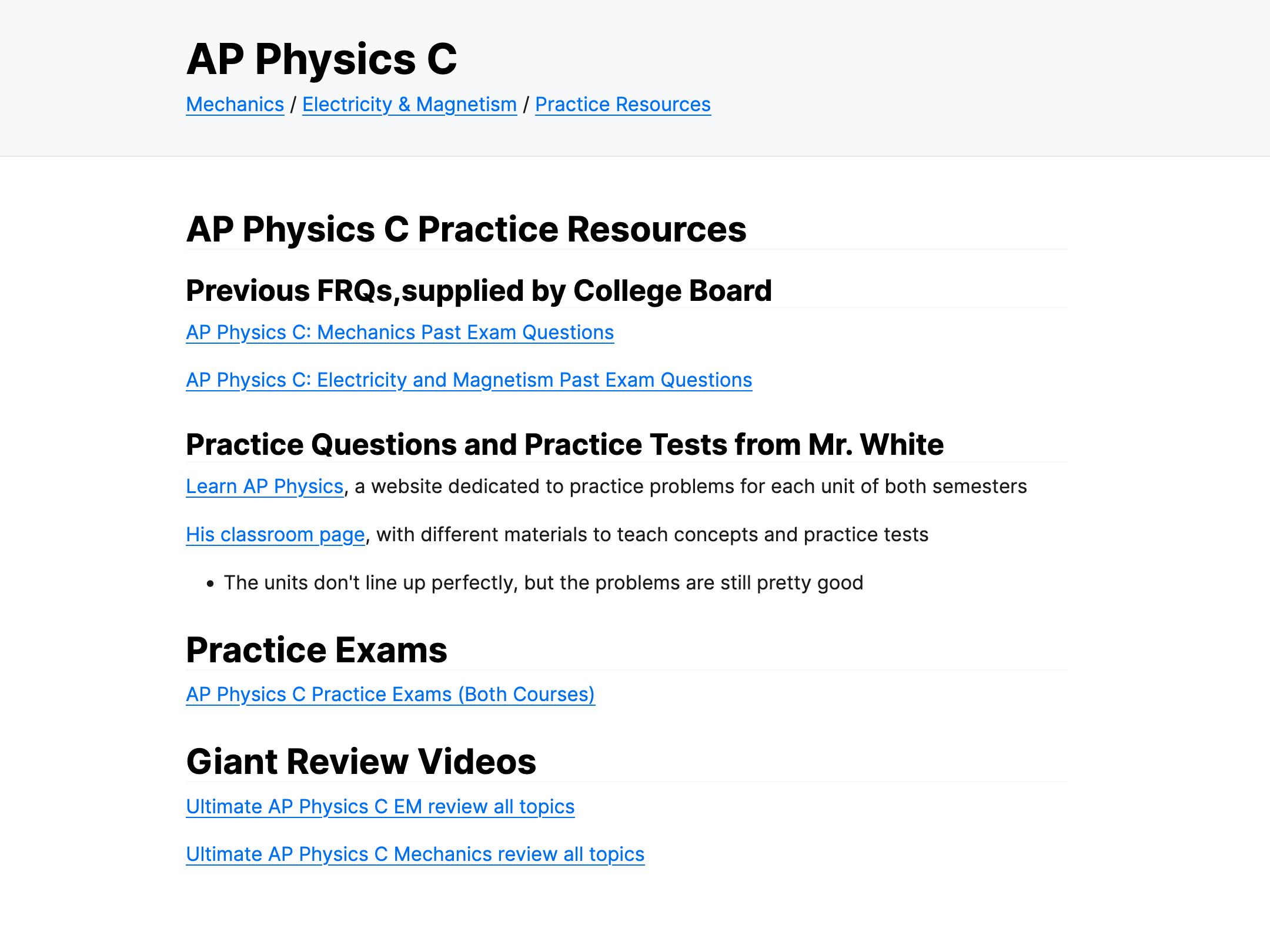Select Practice Resources in the header nav
Viewport: 1270px width, 952px height.
623,105
